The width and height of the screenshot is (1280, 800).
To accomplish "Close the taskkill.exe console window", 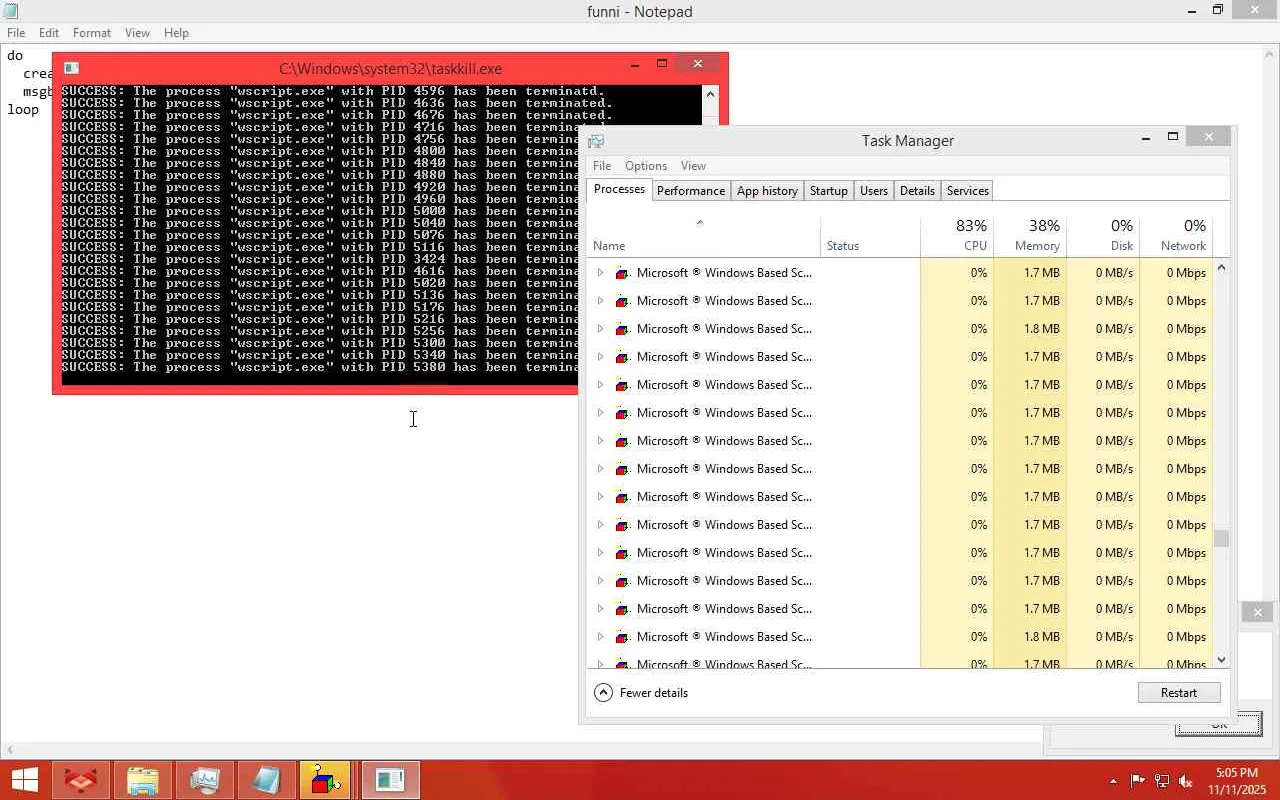I will pos(698,63).
